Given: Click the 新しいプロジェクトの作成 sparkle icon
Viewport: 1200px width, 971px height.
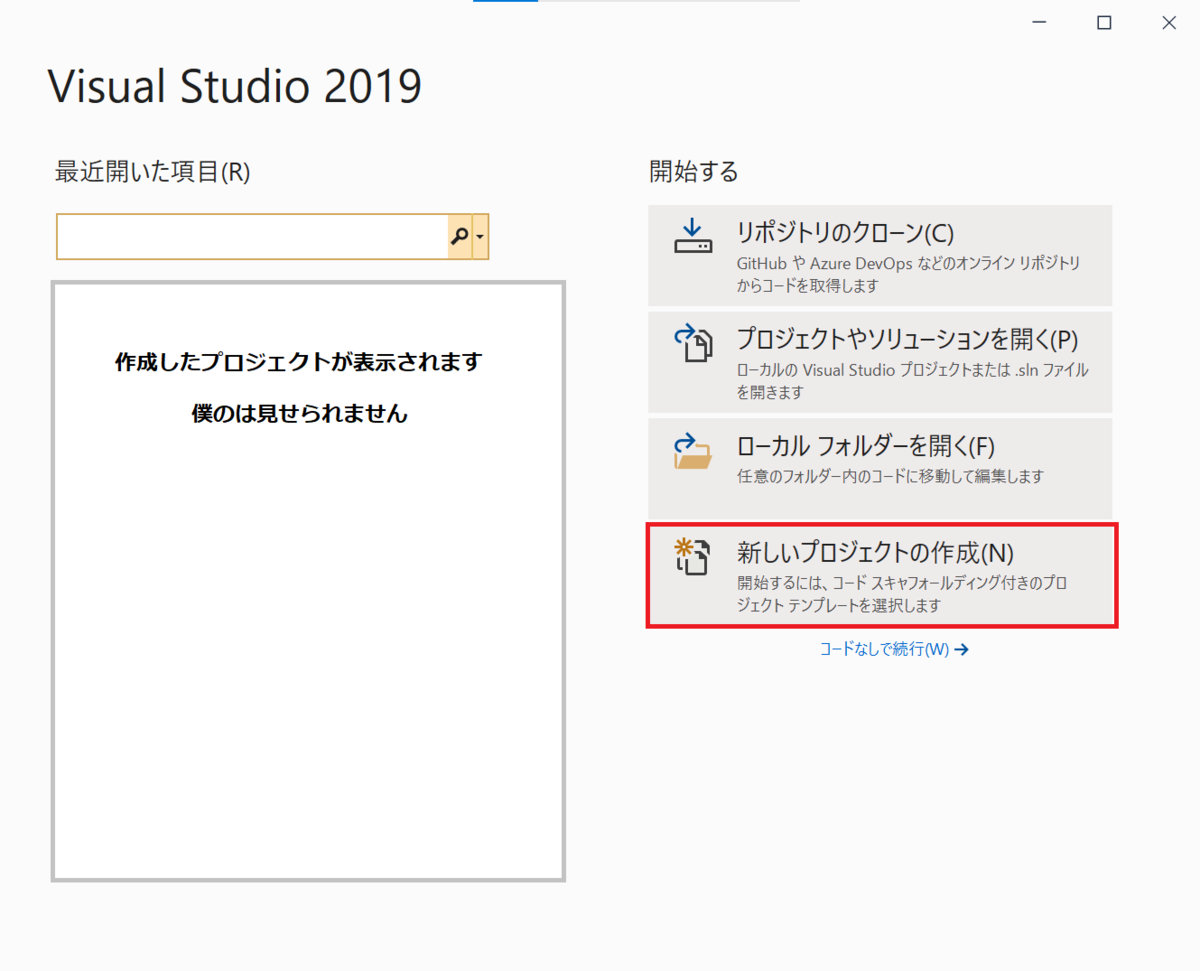Looking at the screenshot, I should click(692, 558).
